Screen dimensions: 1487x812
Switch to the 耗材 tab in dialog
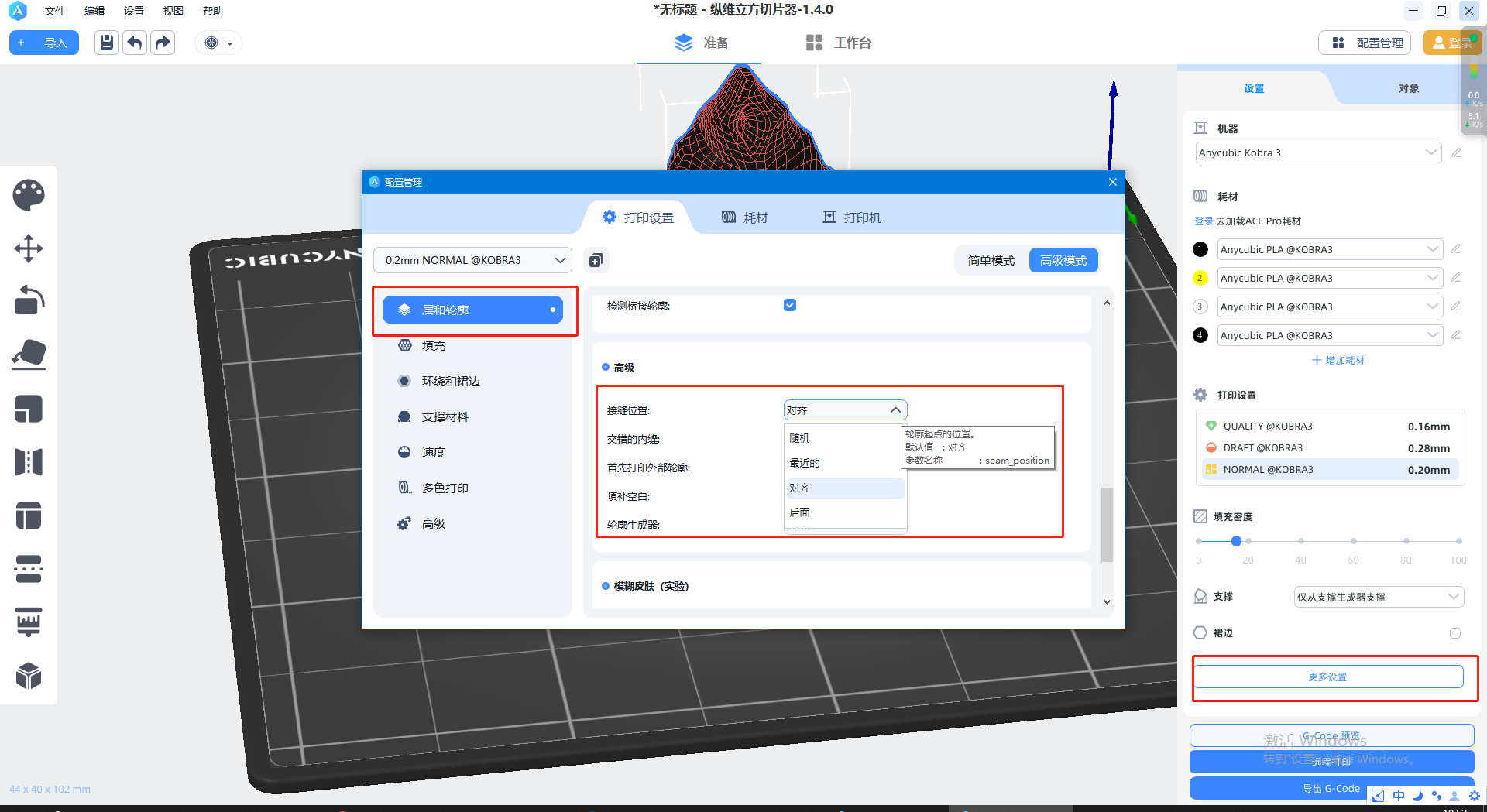point(745,218)
